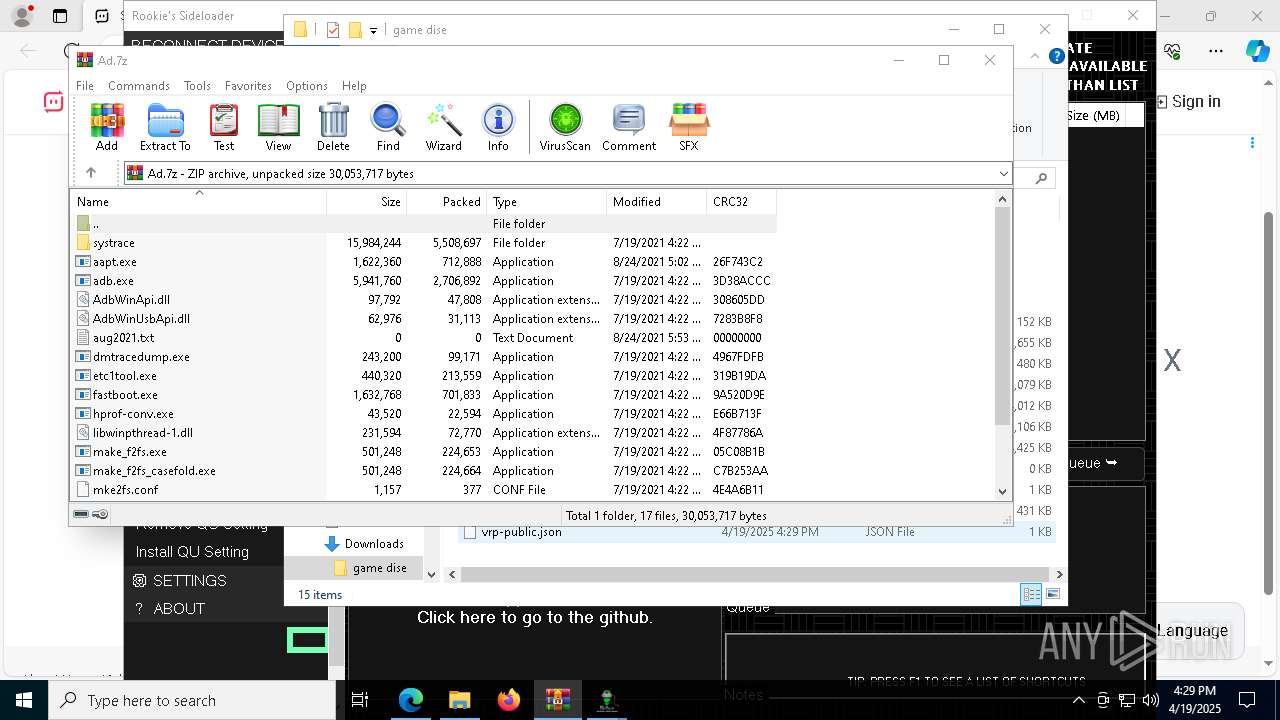1280x720 pixels.
Task: Click the Delete trash icon
Action: click(x=333, y=127)
